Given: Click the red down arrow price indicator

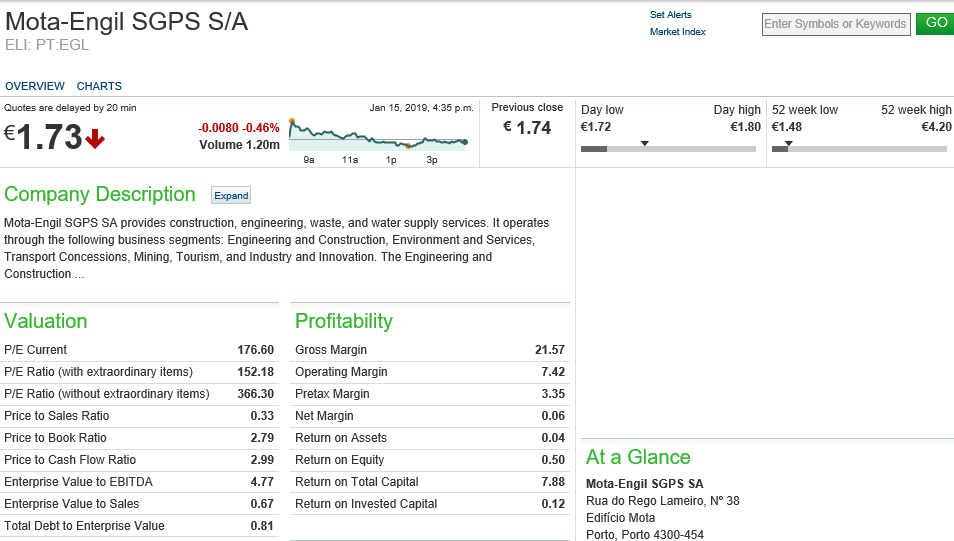Looking at the screenshot, I should (95, 139).
